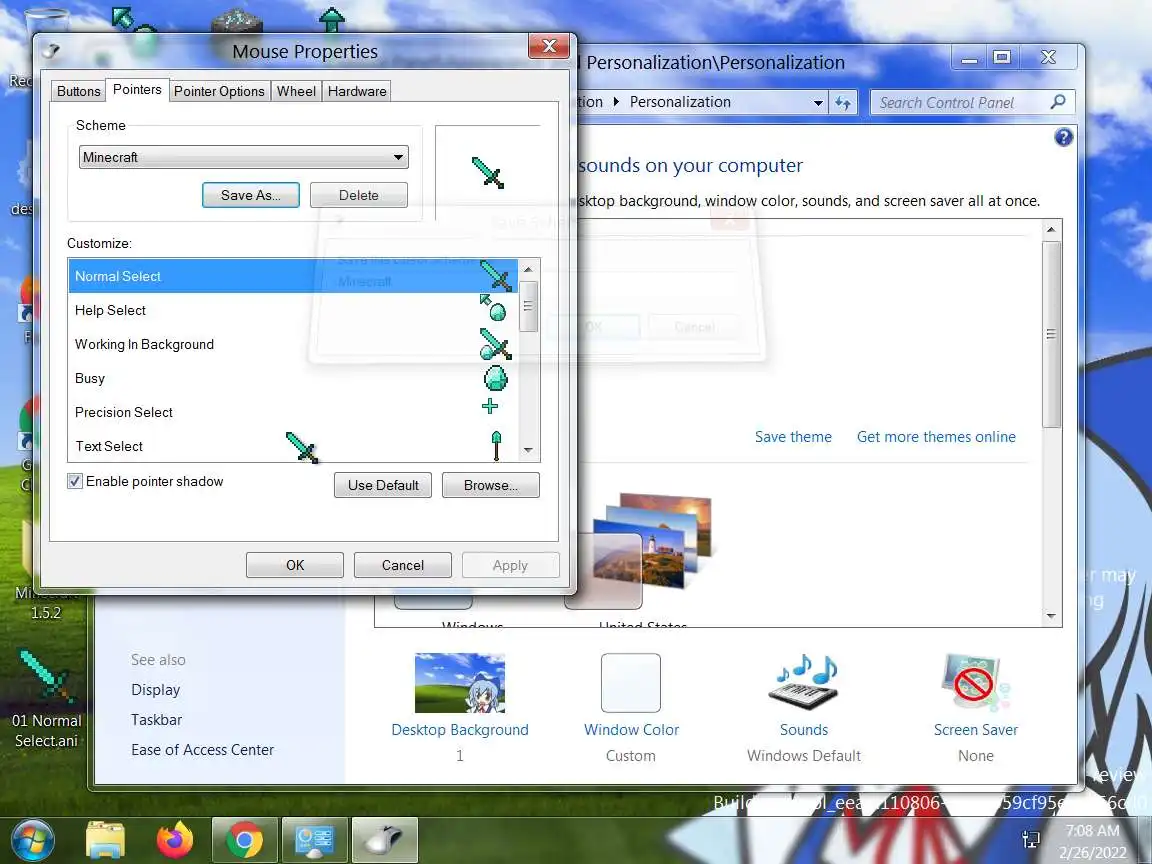Click the refresh icon beside address bar

843,103
